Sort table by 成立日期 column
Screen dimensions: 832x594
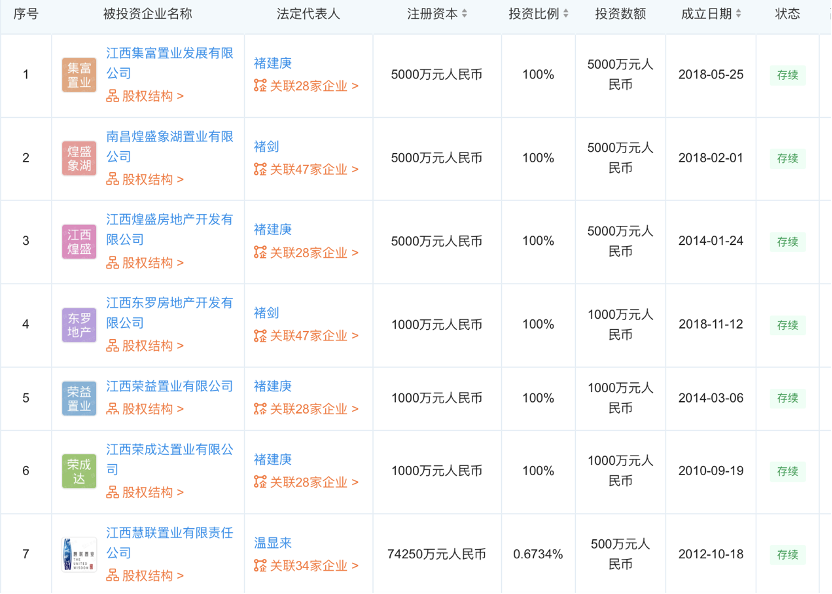[712, 14]
